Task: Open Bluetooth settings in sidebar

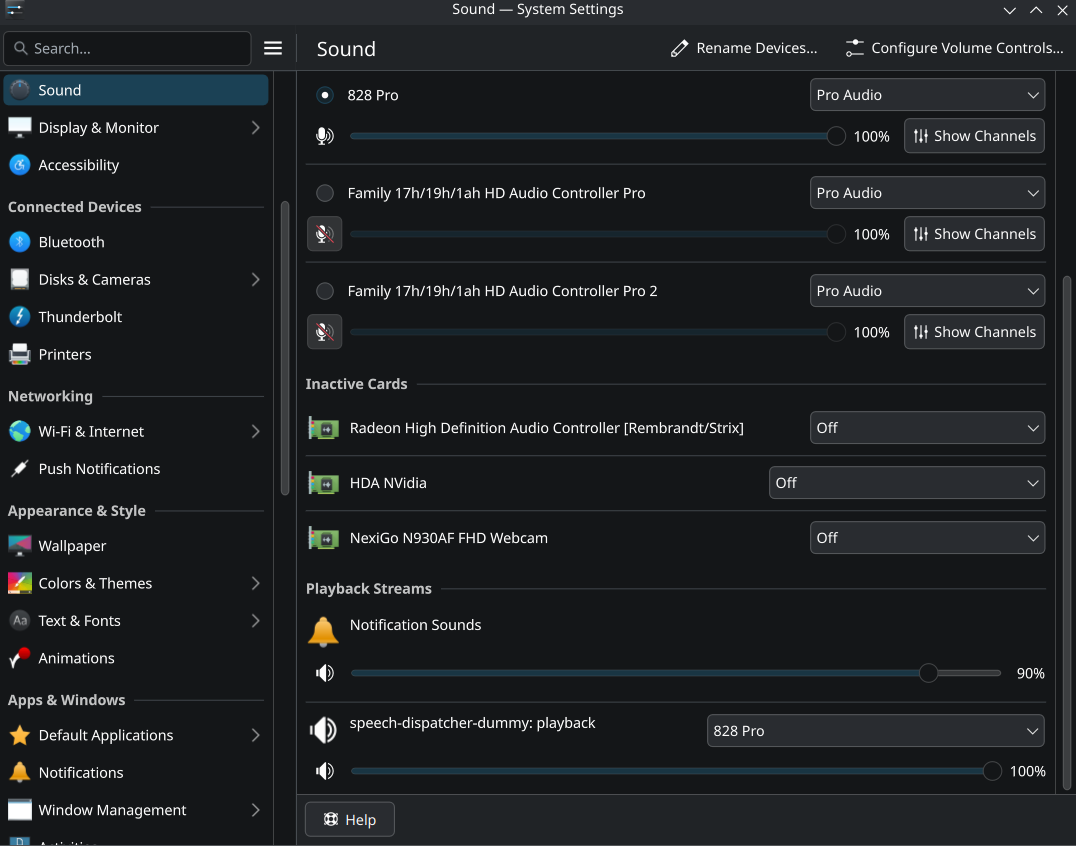Action: [x=71, y=242]
